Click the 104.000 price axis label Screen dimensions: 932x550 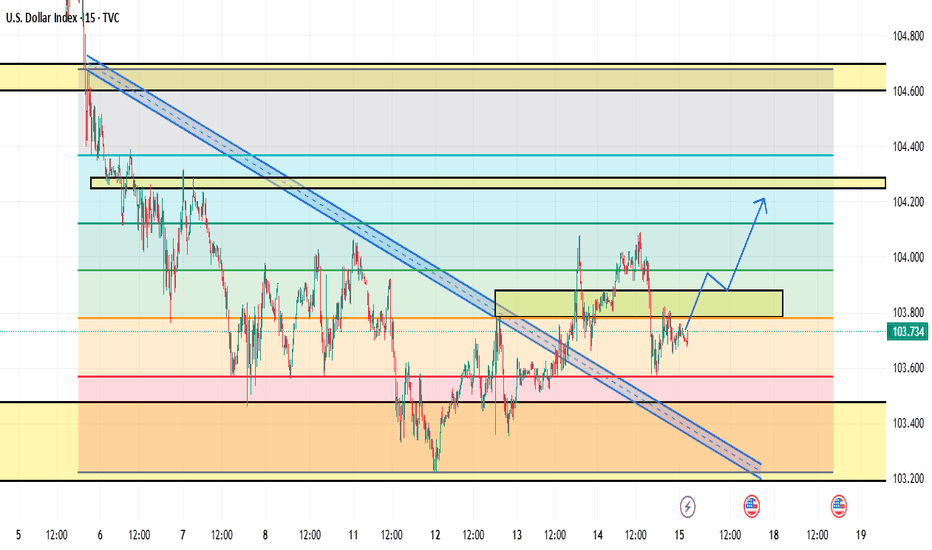[908, 257]
